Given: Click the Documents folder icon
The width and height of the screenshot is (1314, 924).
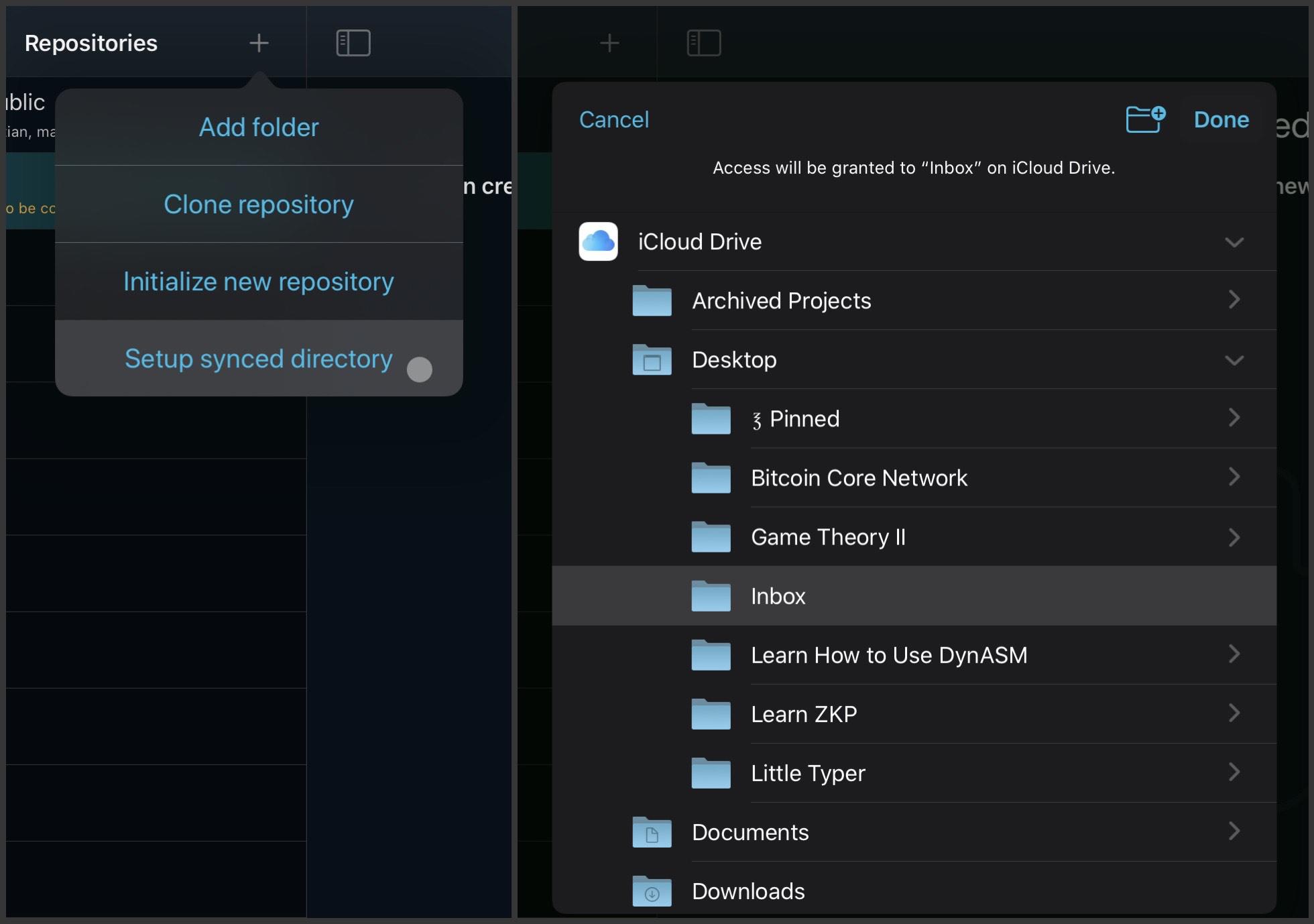Looking at the screenshot, I should (651, 832).
